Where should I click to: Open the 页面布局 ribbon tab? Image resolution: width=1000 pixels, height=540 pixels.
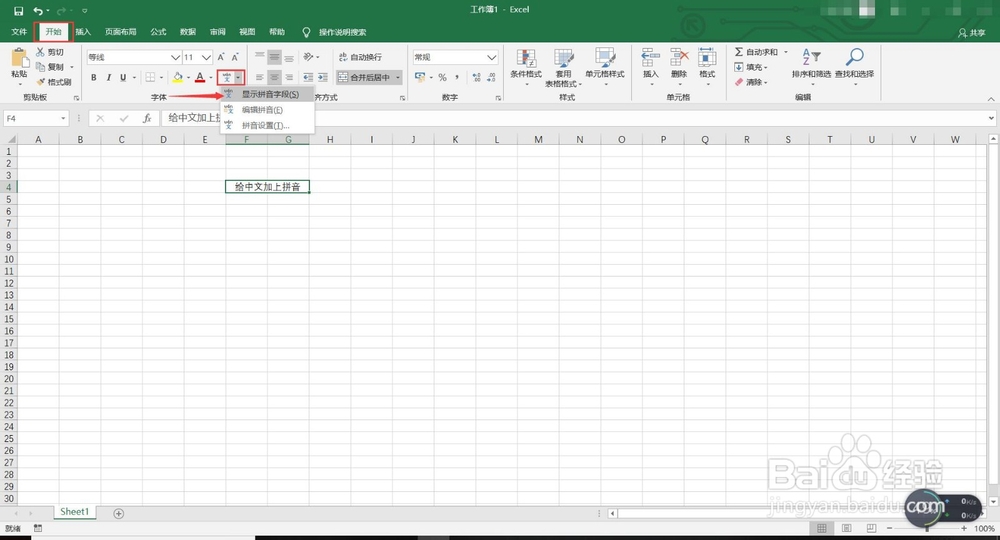[121, 32]
